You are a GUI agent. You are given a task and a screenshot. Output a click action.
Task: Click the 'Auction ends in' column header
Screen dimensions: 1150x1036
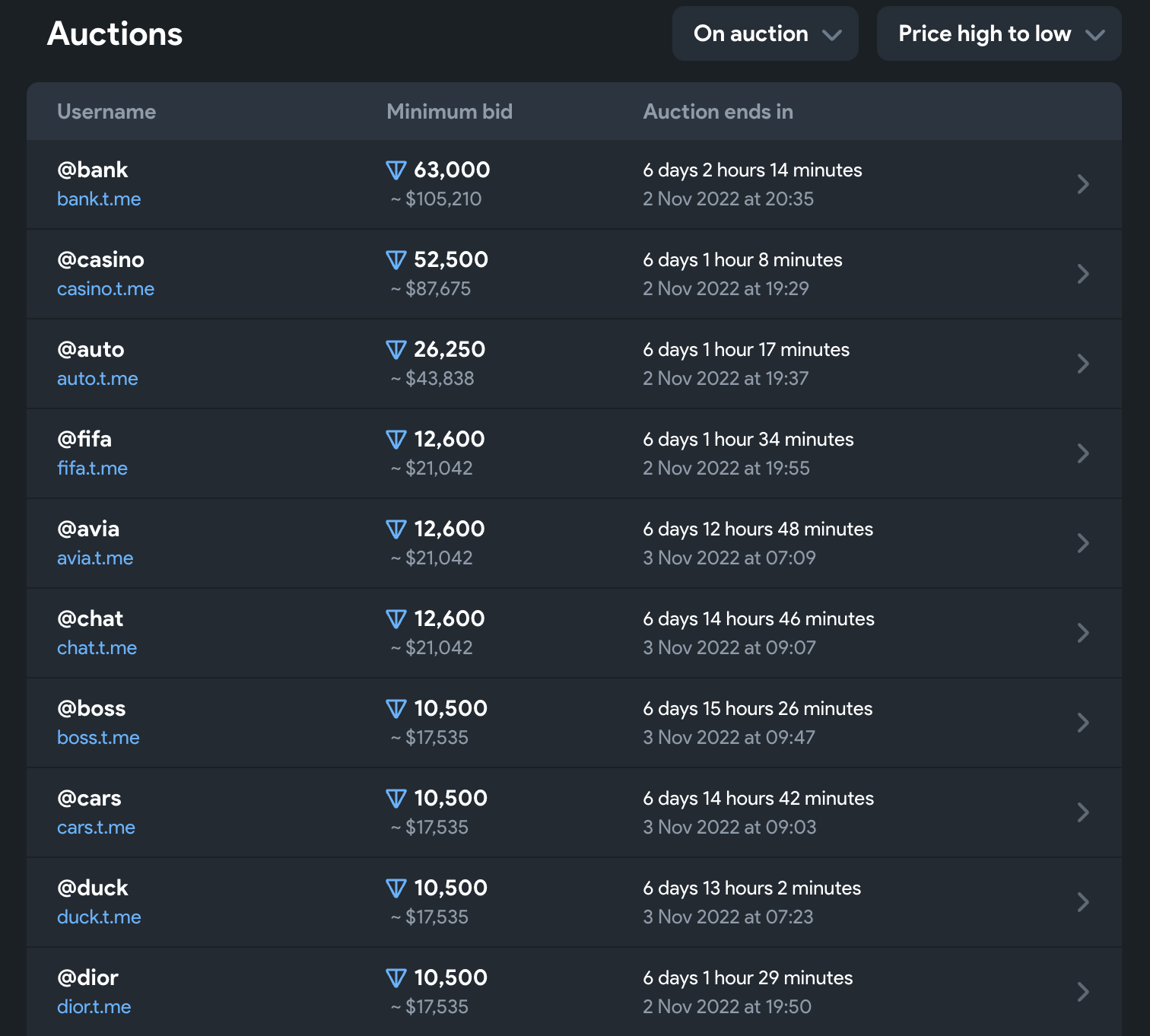(x=718, y=112)
